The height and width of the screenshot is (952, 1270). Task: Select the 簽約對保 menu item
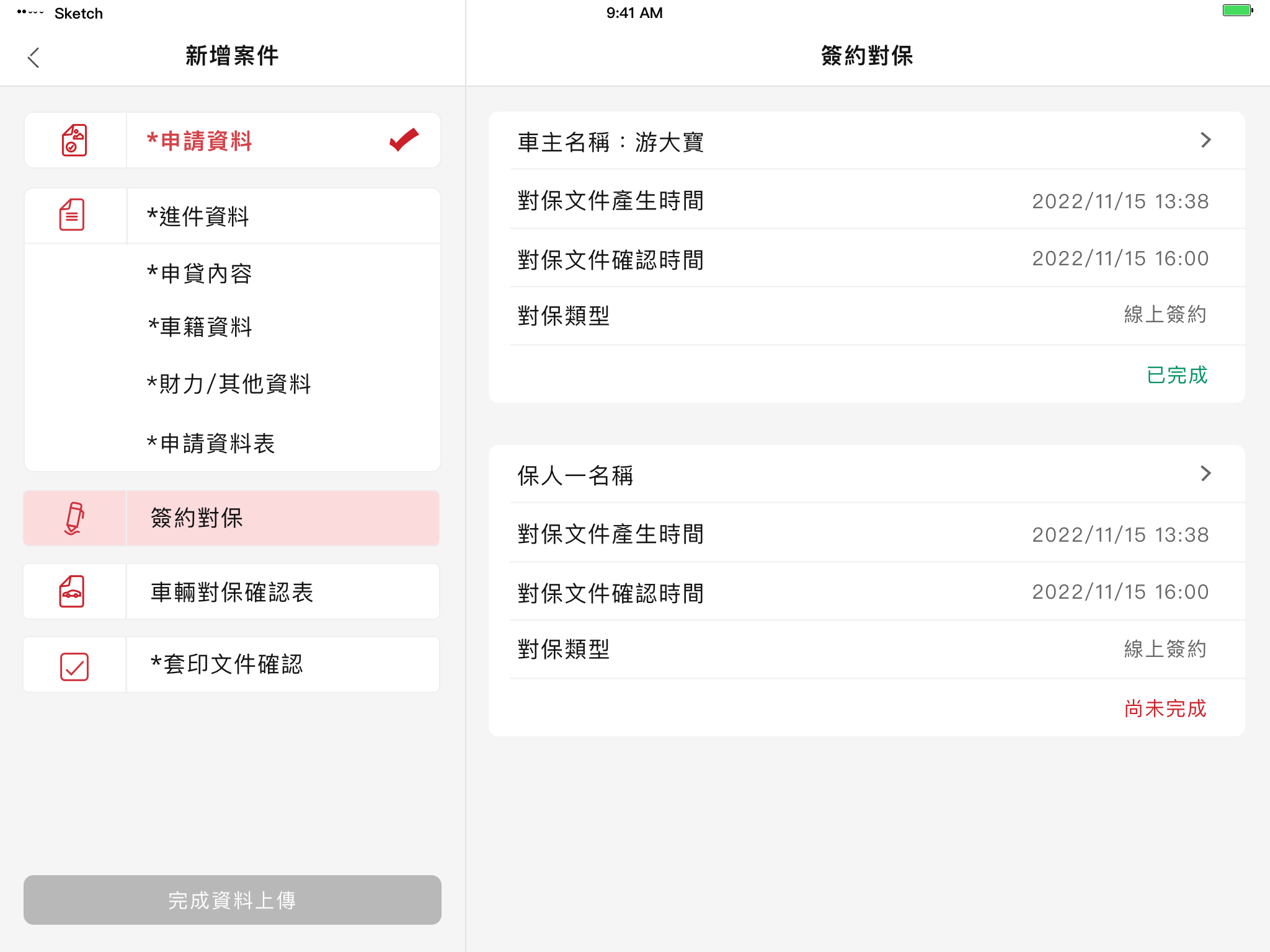point(231,518)
